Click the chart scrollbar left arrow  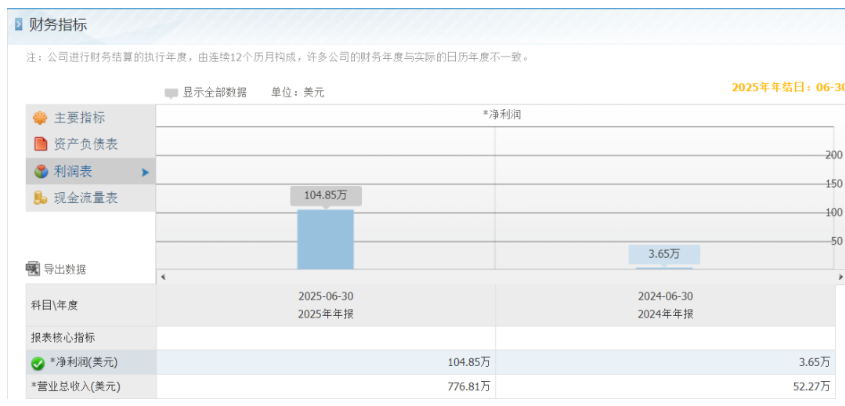[x=163, y=277]
